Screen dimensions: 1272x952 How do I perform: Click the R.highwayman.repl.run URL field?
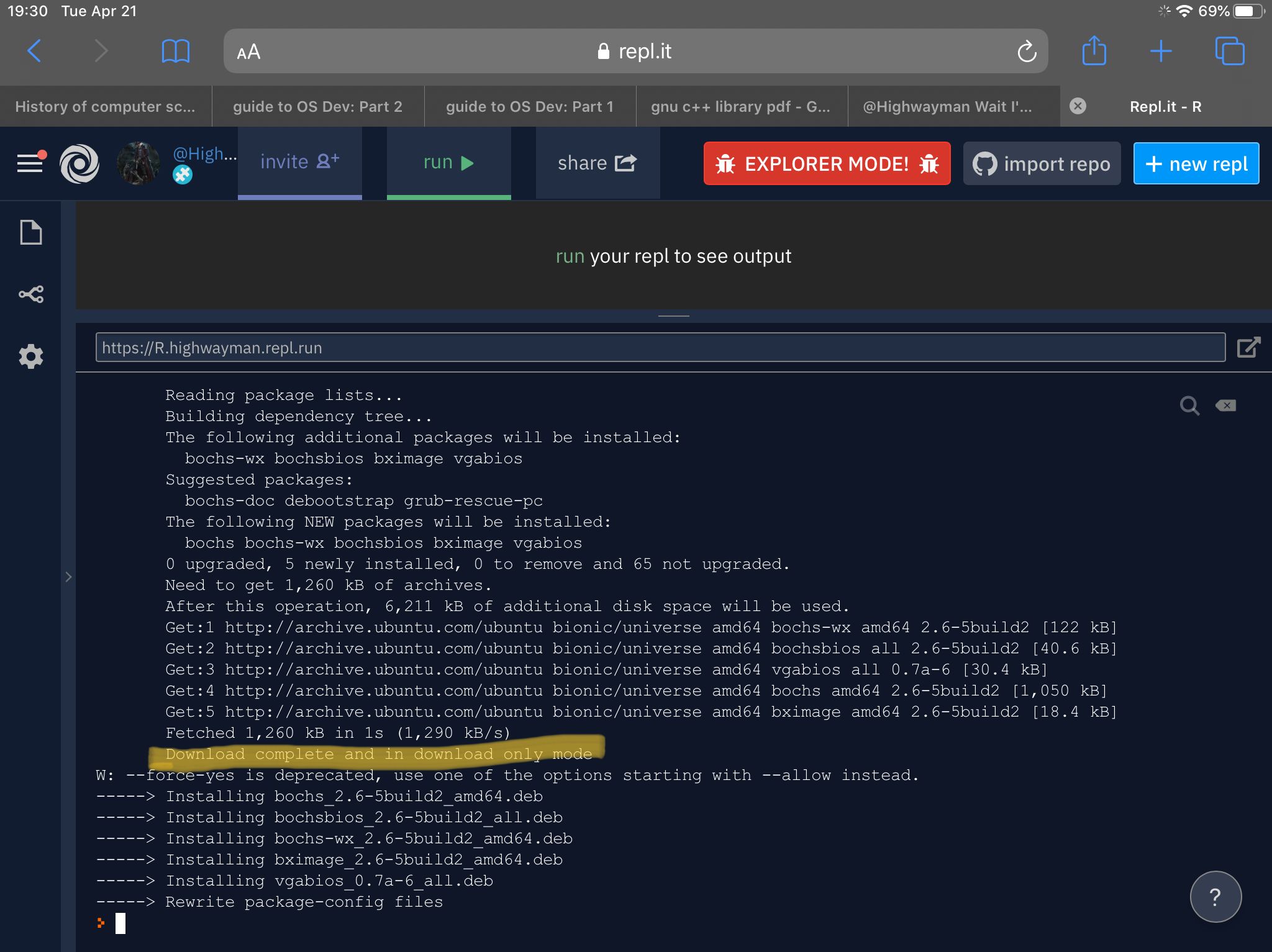pos(660,347)
